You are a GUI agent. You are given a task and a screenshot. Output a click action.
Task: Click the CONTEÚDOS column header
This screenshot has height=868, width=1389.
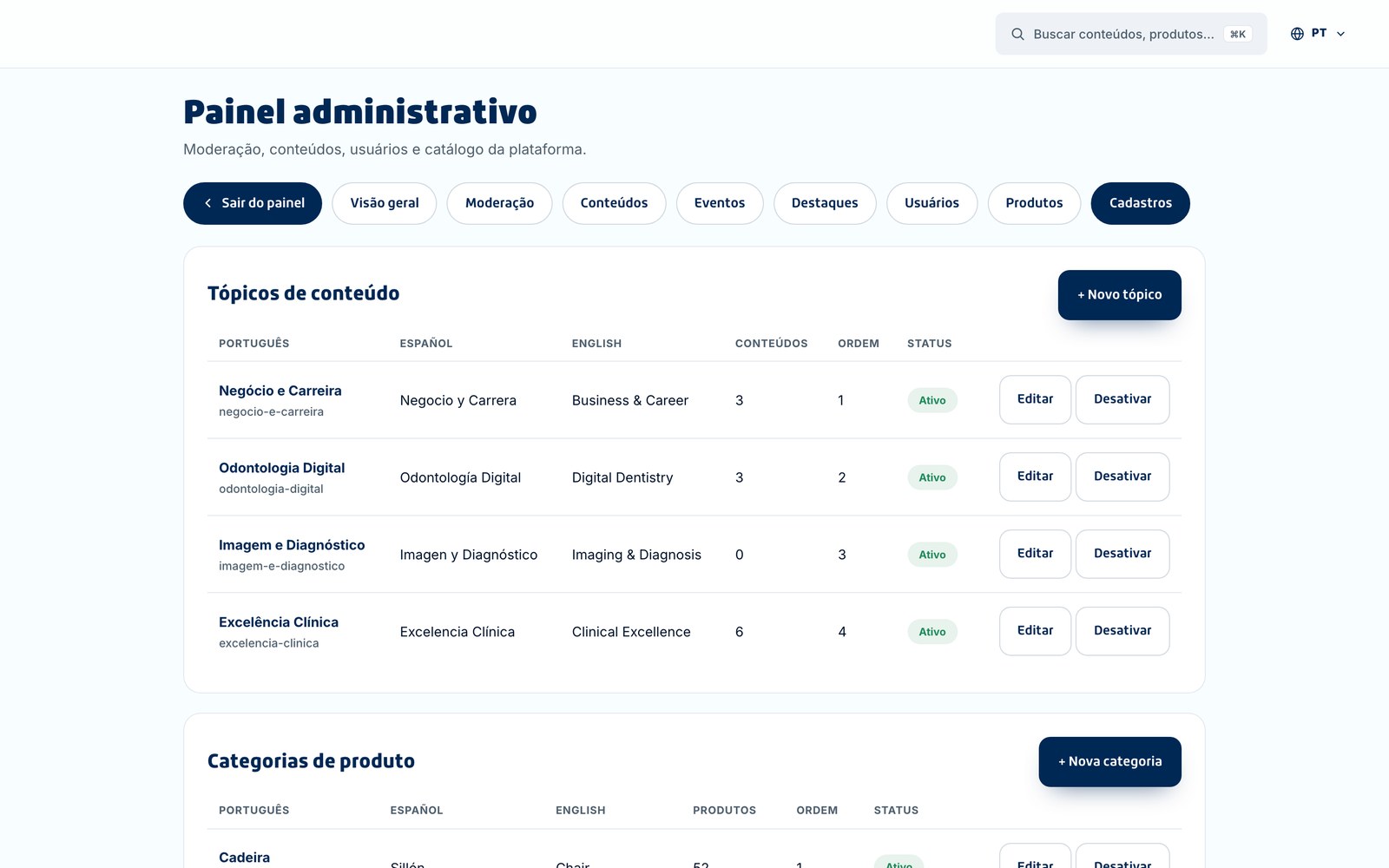tap(771, 344)
